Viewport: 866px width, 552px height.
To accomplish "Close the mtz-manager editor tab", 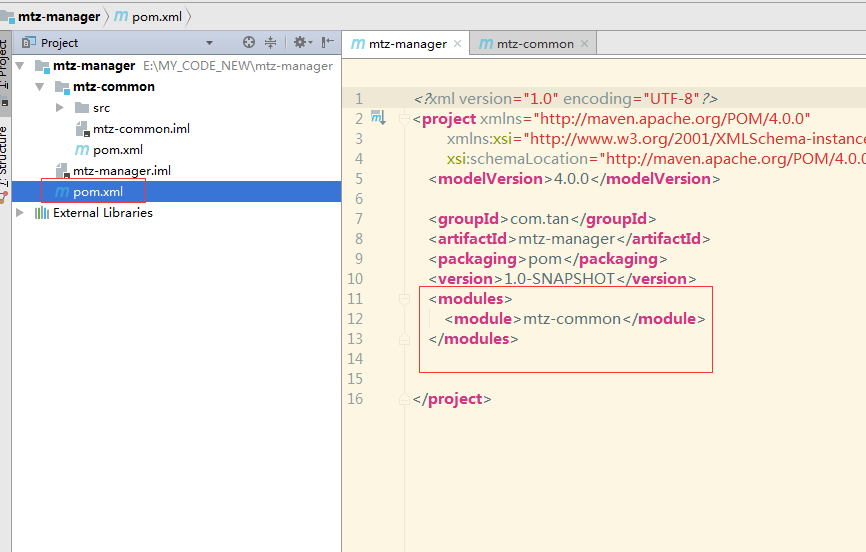I will point(458,44).
